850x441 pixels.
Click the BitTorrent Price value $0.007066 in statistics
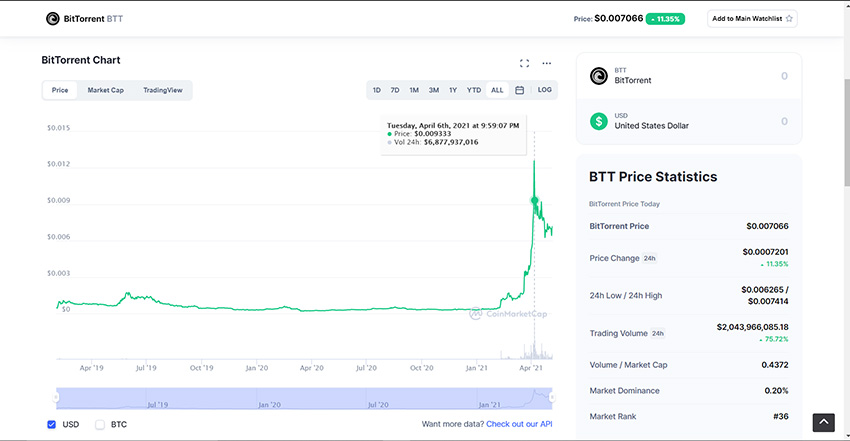767,226
